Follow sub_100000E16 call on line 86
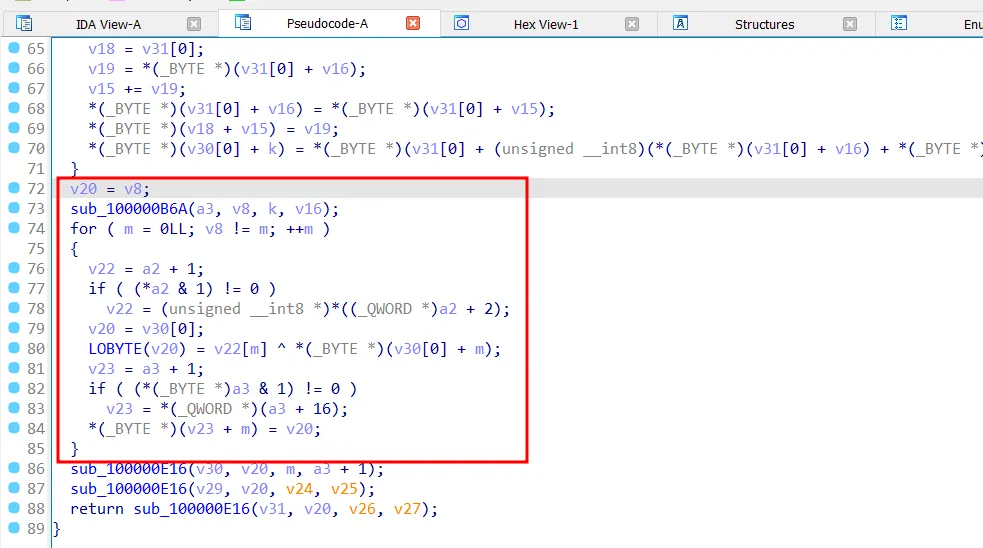The image size is (983, 548). (x=126, y=469)
